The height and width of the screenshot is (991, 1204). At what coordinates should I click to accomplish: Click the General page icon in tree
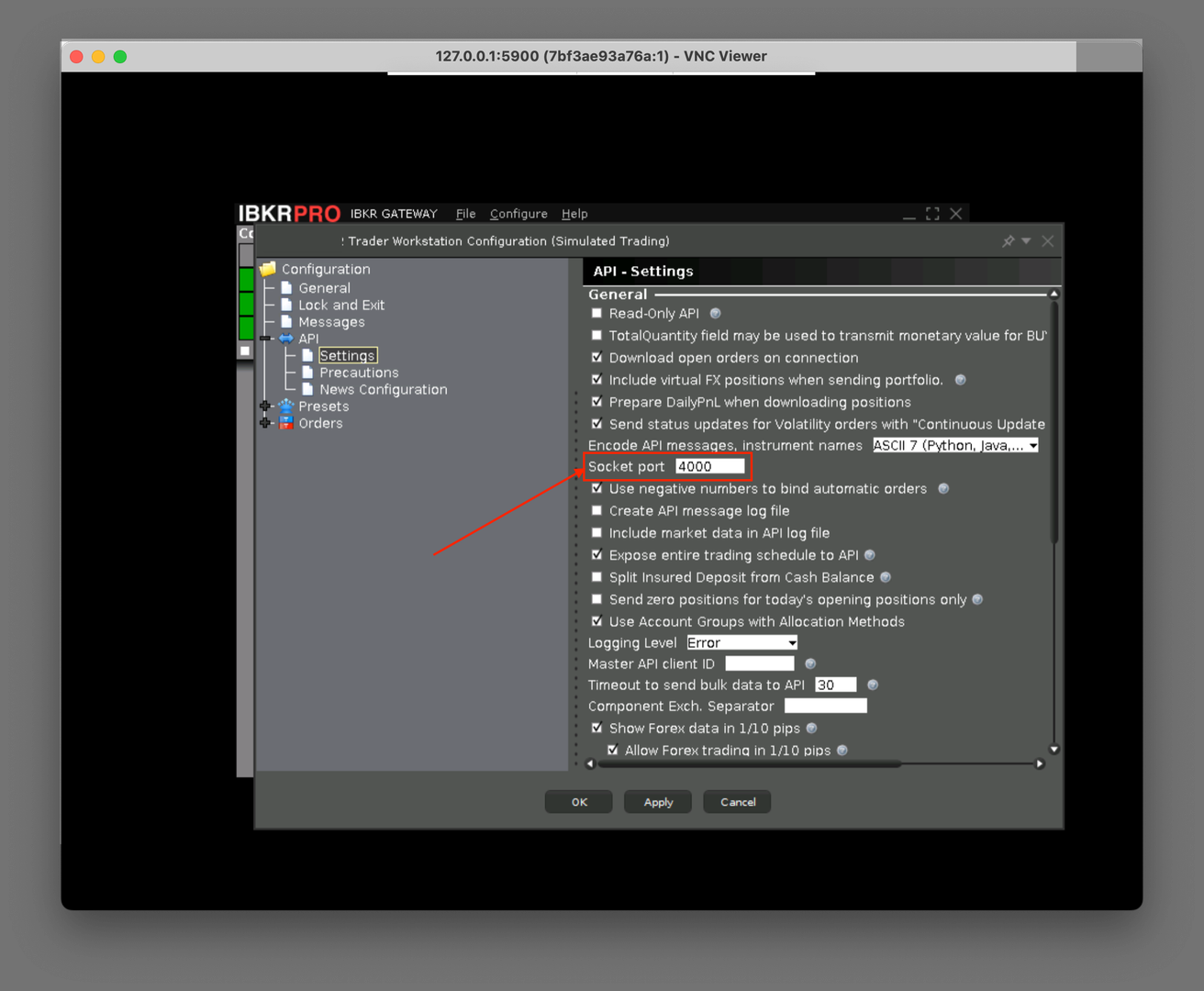(x=286, y=288)
